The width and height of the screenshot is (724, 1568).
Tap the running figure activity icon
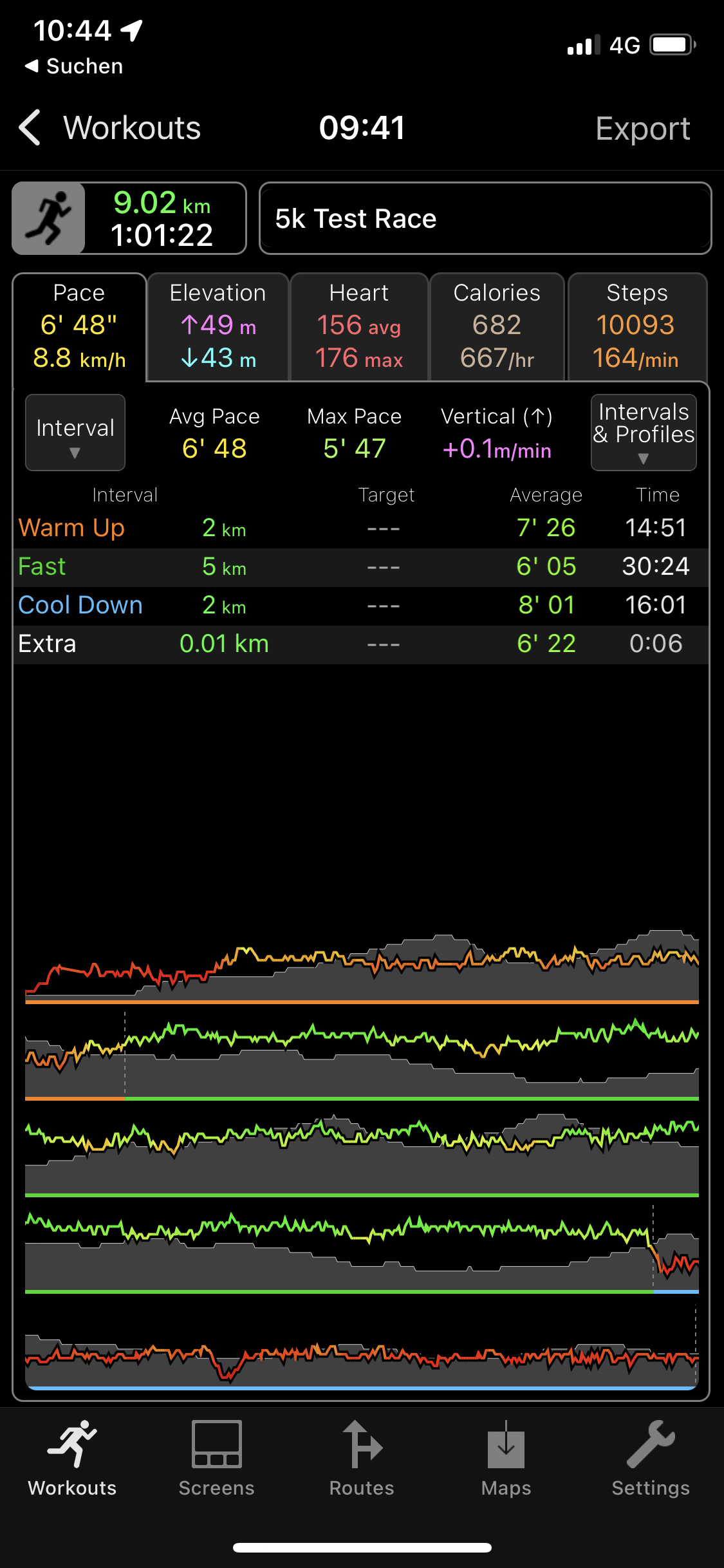coord(49,218)
